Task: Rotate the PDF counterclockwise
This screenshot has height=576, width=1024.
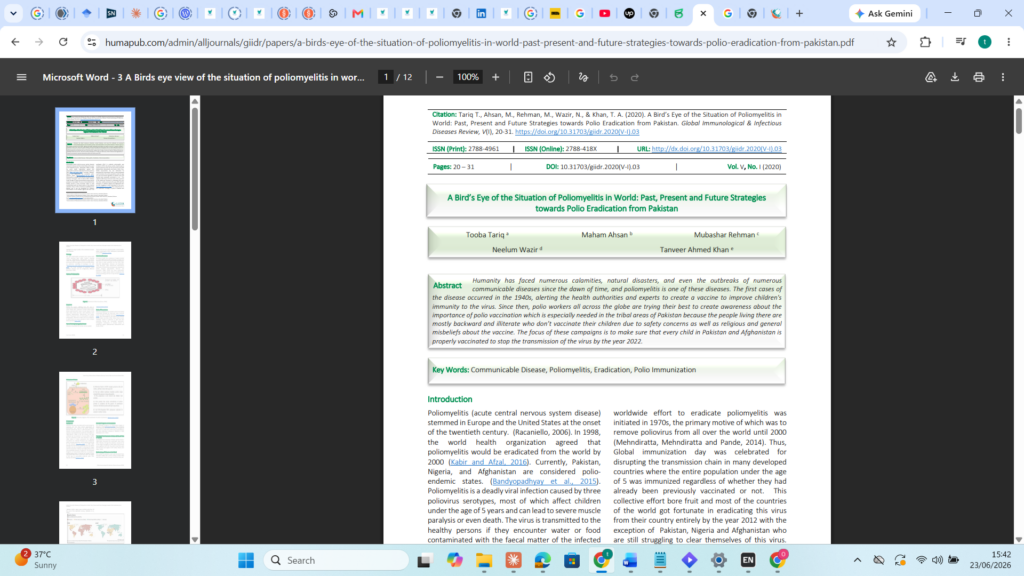Action: point(550,77)
